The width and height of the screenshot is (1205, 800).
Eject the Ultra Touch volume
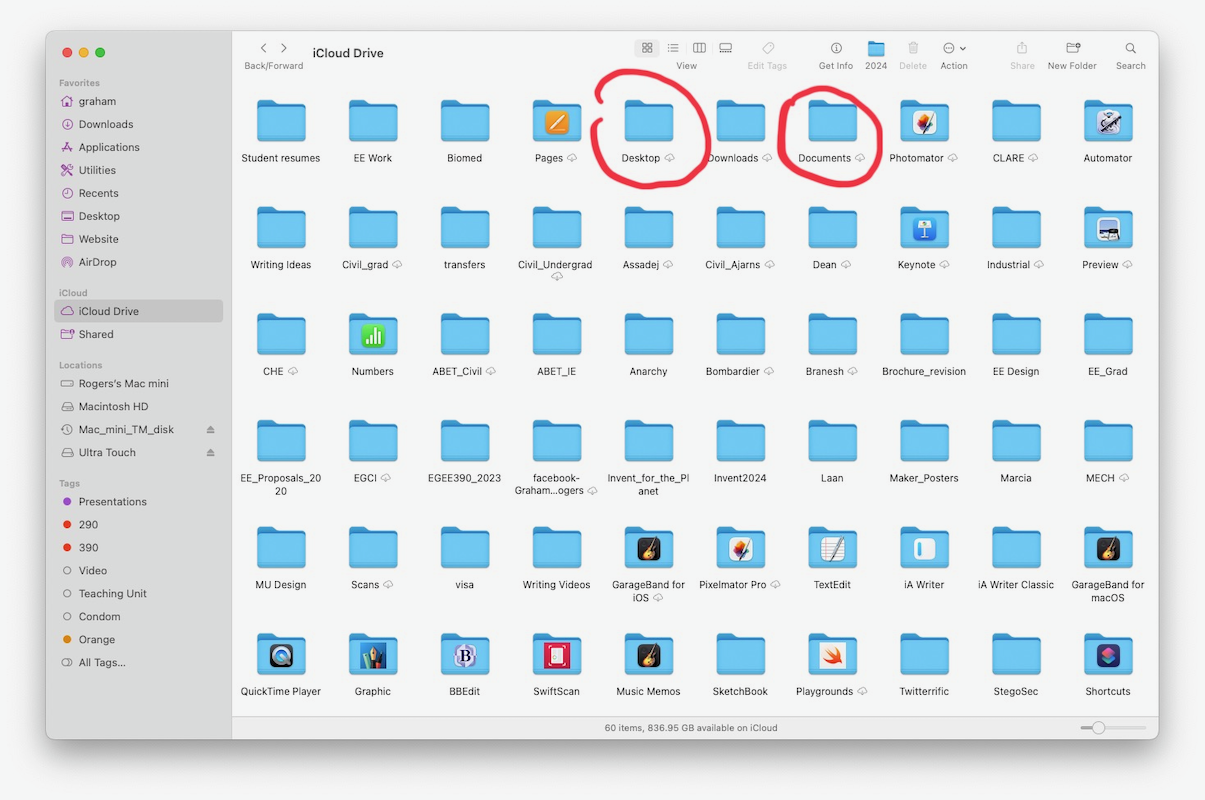[210, 452]
